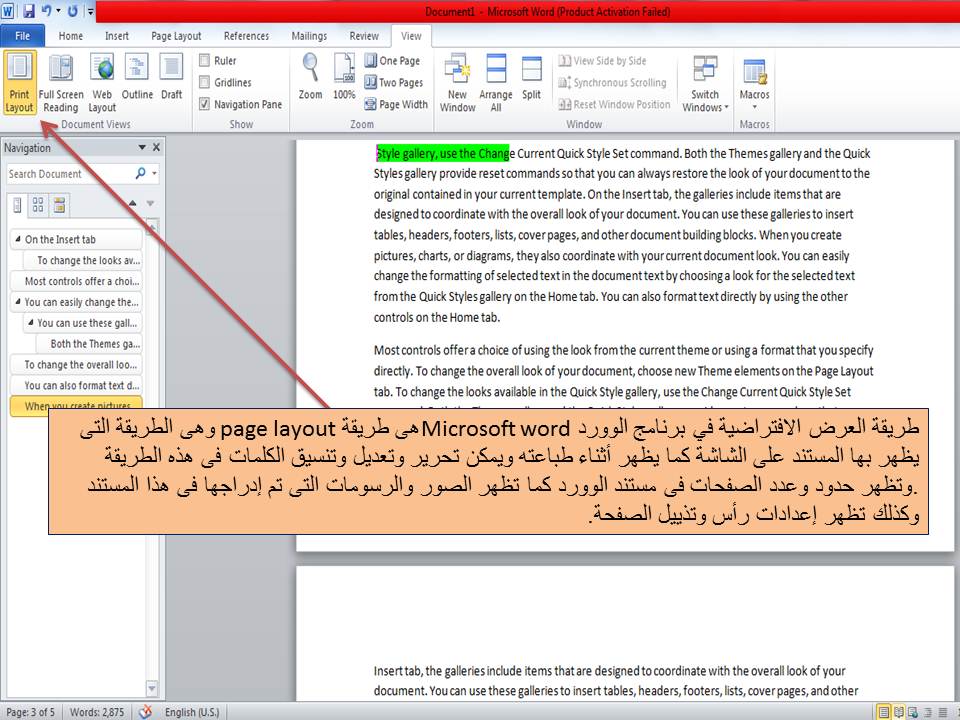Open Web Layout view from ribbon
The height and width of the screenshot is (720, 960).
tap(102, 83)
